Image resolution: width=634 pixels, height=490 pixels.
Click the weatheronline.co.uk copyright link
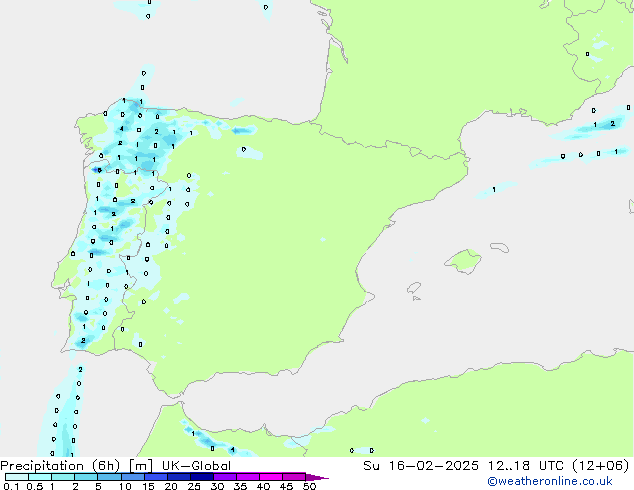click(x=550, y=481)
